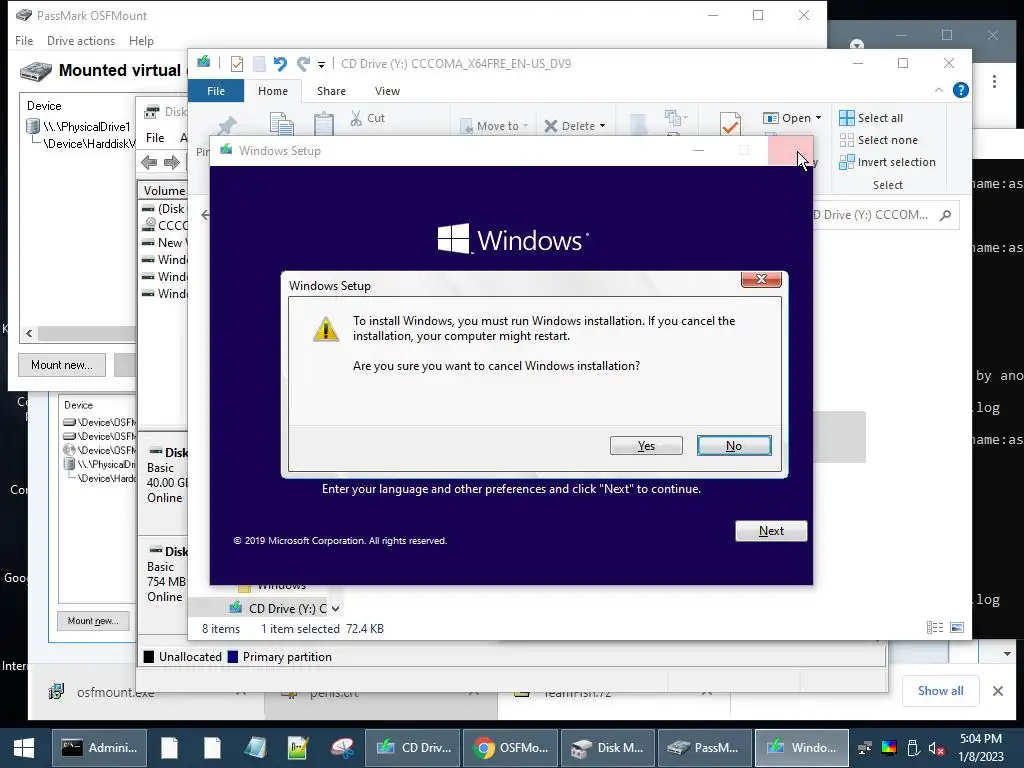Choose No in the cancel installation dialog

point(734,445)
